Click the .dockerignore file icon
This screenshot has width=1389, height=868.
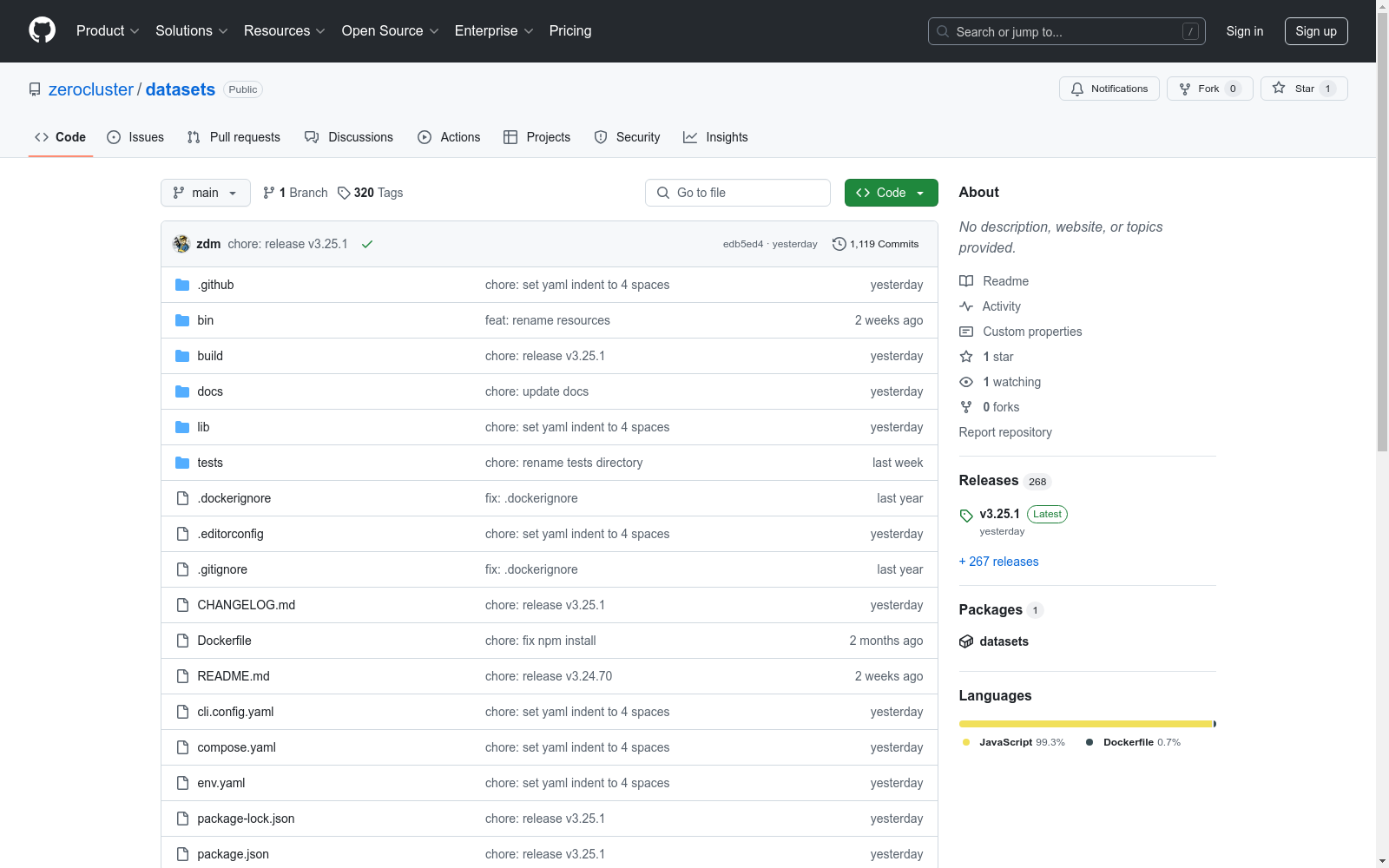click(182, 498)
